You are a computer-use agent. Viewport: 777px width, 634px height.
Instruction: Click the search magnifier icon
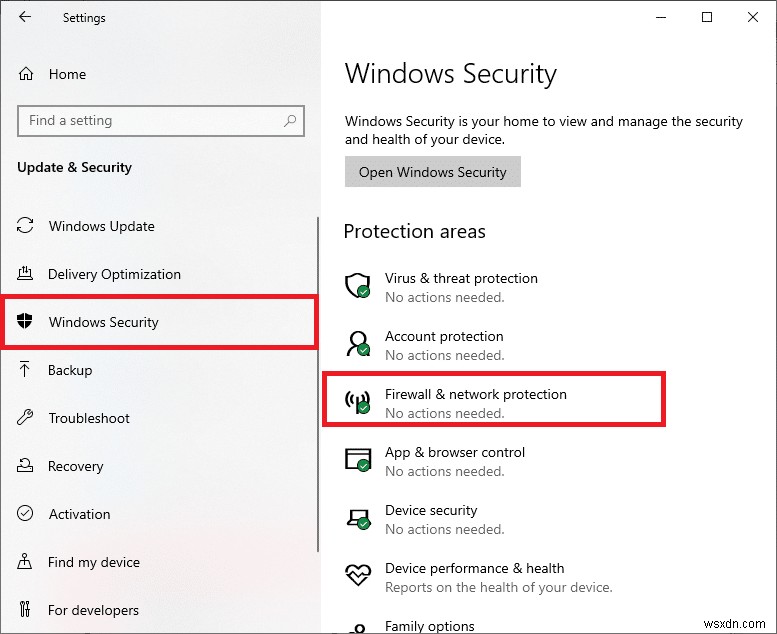[290, 121]
